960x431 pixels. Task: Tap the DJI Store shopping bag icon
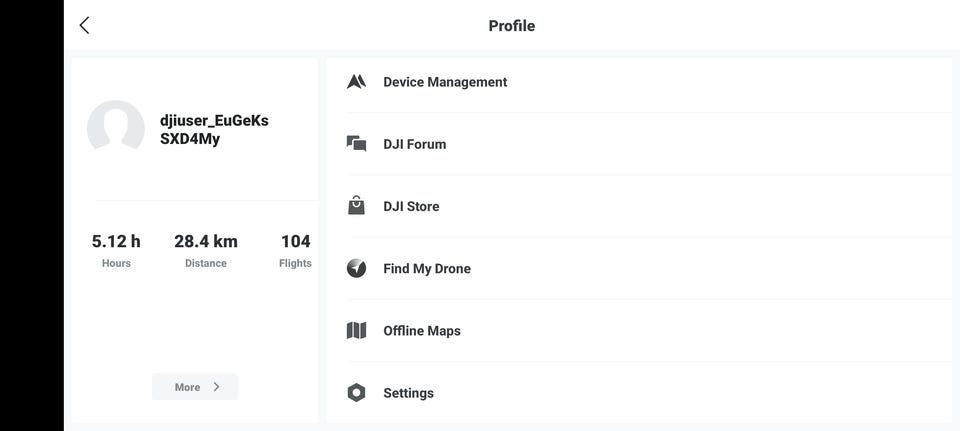pos(356,206)
